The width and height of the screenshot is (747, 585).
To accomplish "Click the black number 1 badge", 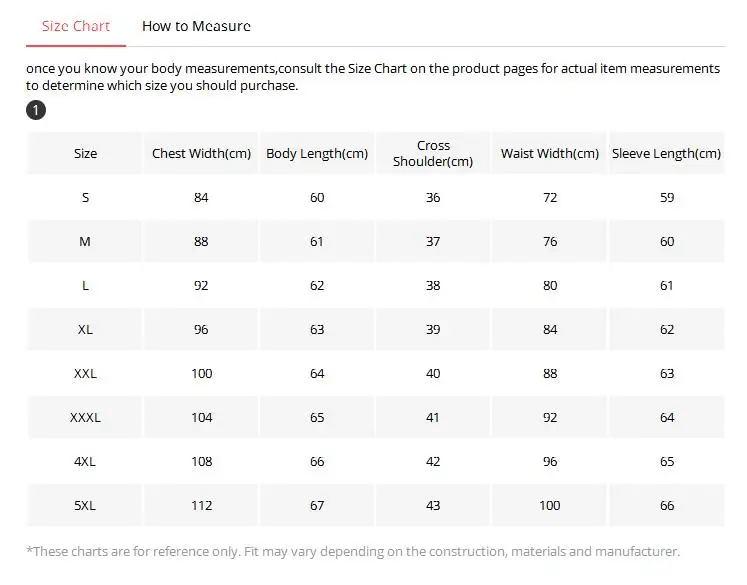I will tap(36, 110).
